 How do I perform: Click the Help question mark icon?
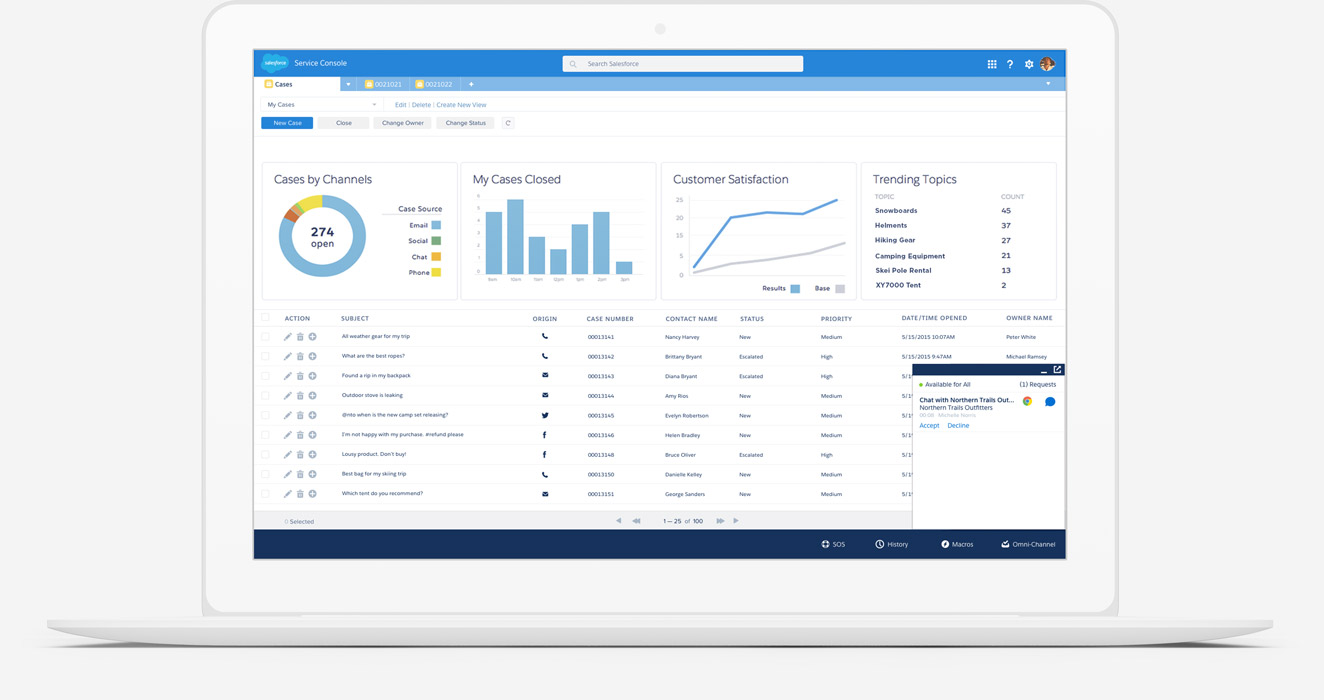coord(1010,64)
